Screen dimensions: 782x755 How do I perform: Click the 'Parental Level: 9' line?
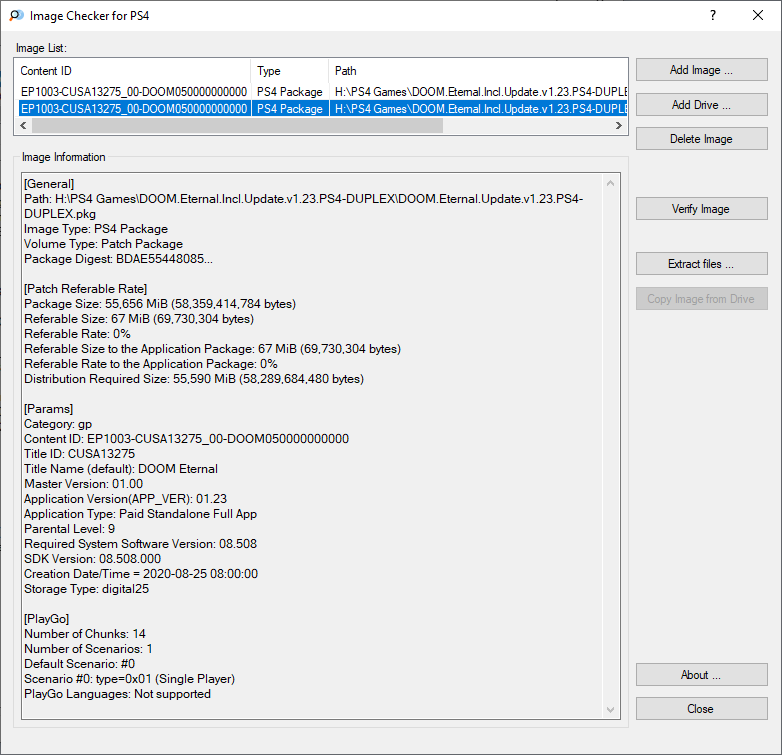tap(69, 529)
